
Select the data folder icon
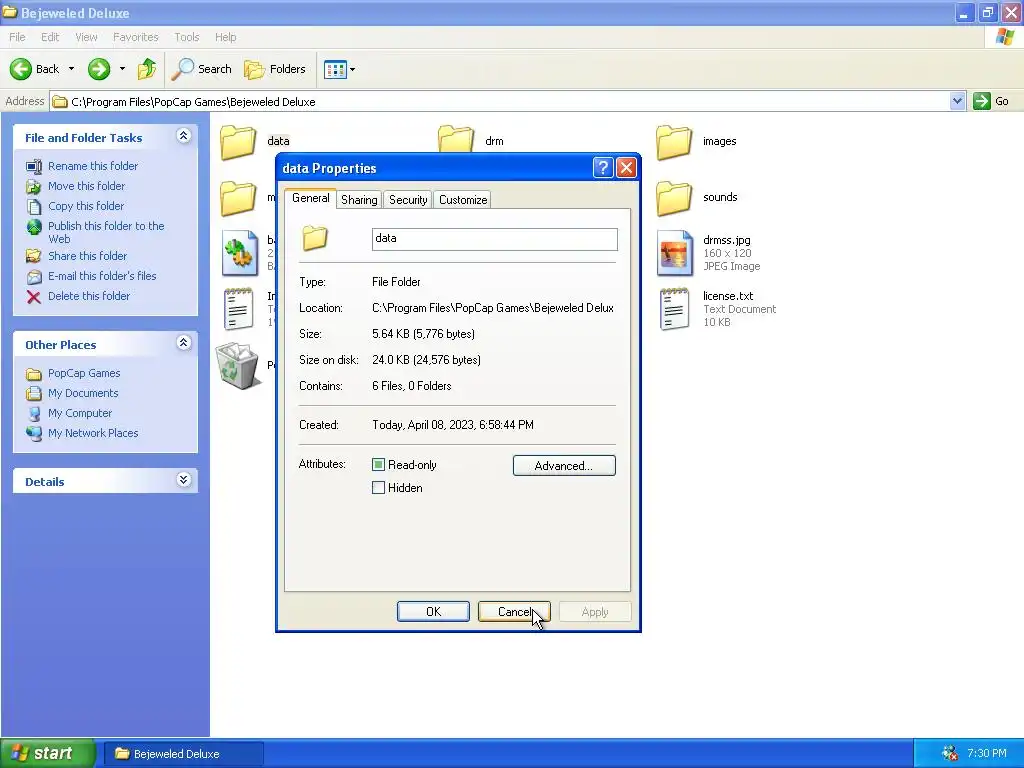click(x=238, y=141)
